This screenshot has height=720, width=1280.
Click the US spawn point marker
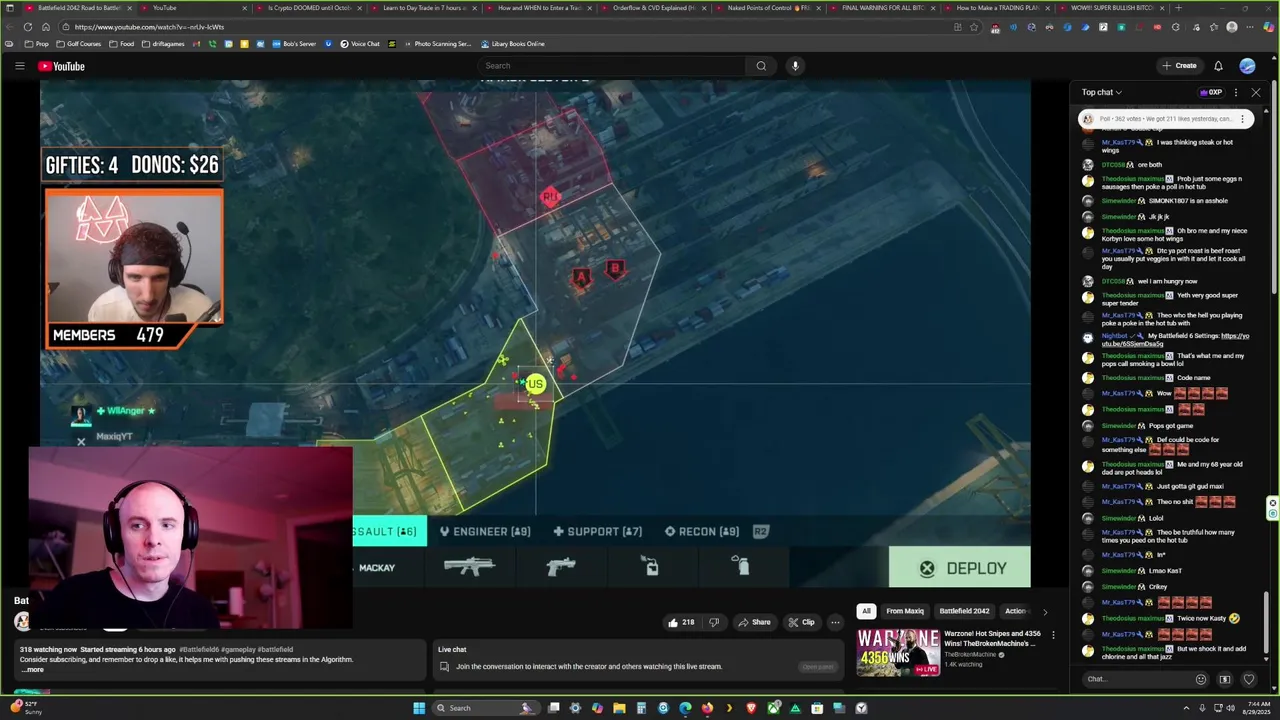pos(536,384)
